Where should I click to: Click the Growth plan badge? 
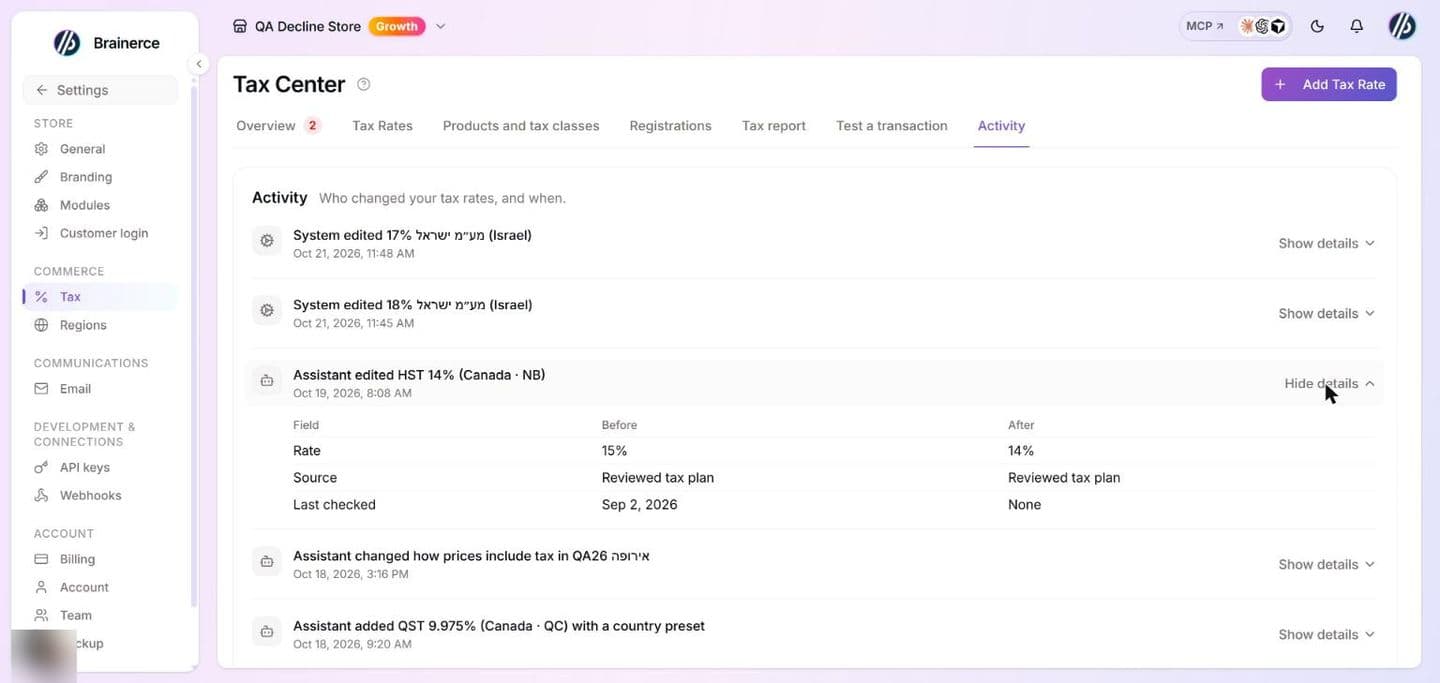point(397,26)
